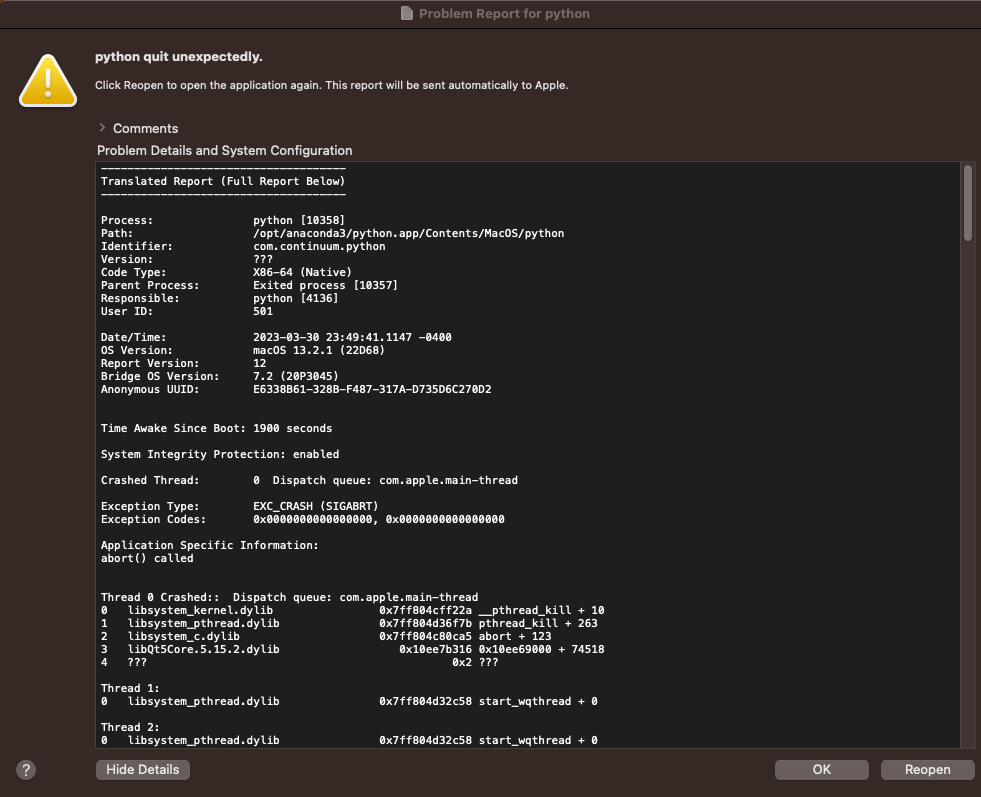This screenshot has height=797, width=981.
Task: Click OK to dismiss the crash report
Action: point(820,769)
